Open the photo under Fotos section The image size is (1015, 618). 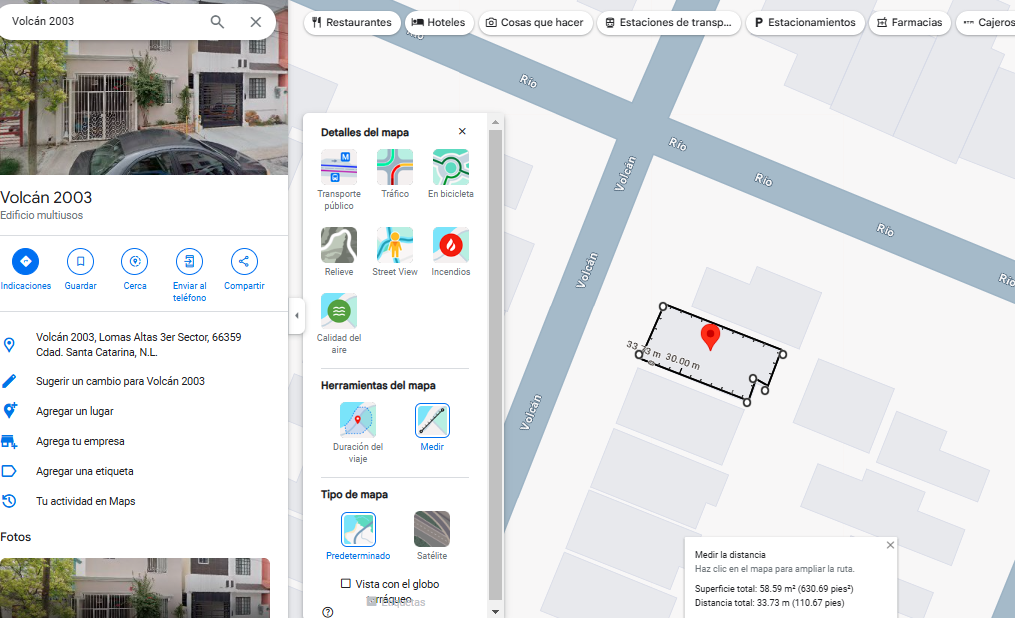point(135,588)
